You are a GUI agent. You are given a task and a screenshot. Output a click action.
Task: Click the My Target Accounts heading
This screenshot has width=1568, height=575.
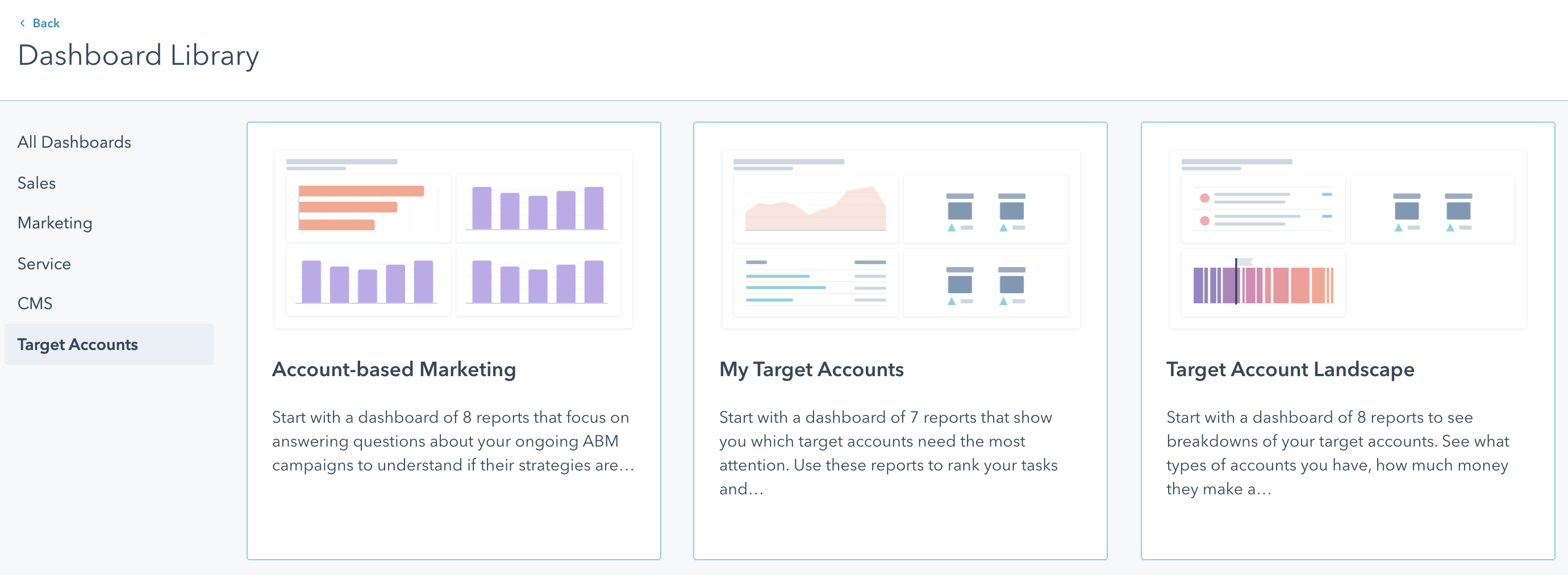(811, 369)
